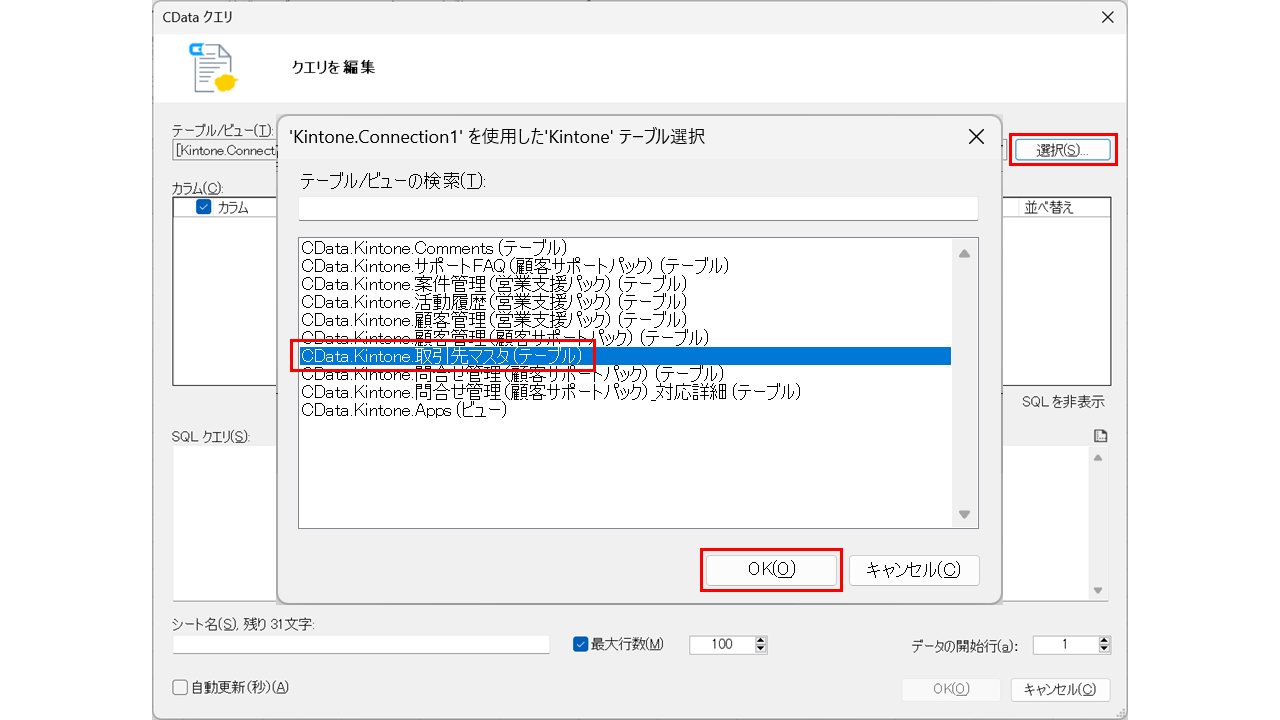Click the データの開始行 value field
The image size is (1280, 720).
pos(1065,645)
